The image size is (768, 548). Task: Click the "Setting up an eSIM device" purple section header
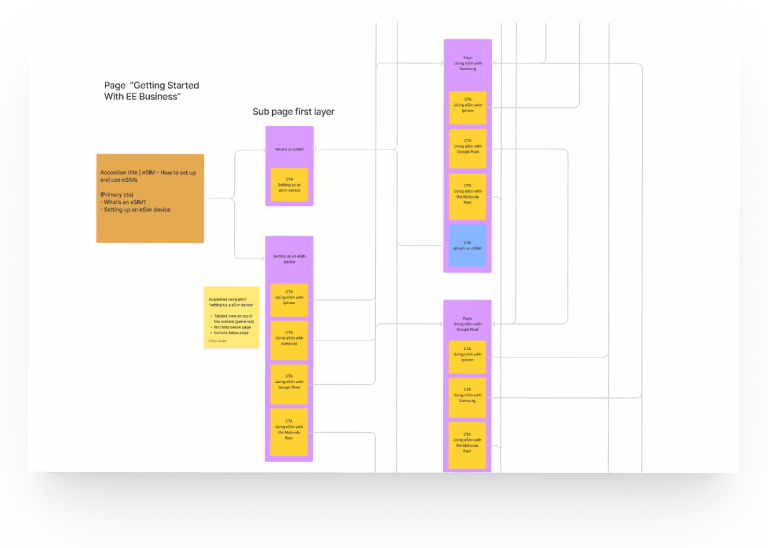click(289, 259)
